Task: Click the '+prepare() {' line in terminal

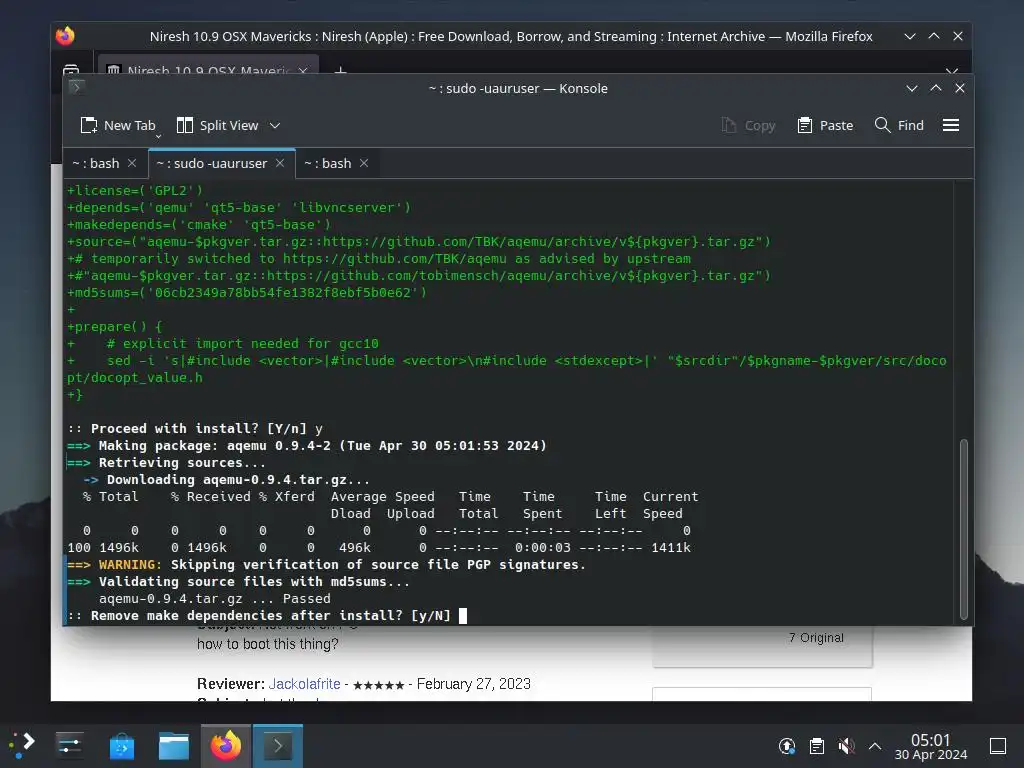Action: click(x=114, y=327)
